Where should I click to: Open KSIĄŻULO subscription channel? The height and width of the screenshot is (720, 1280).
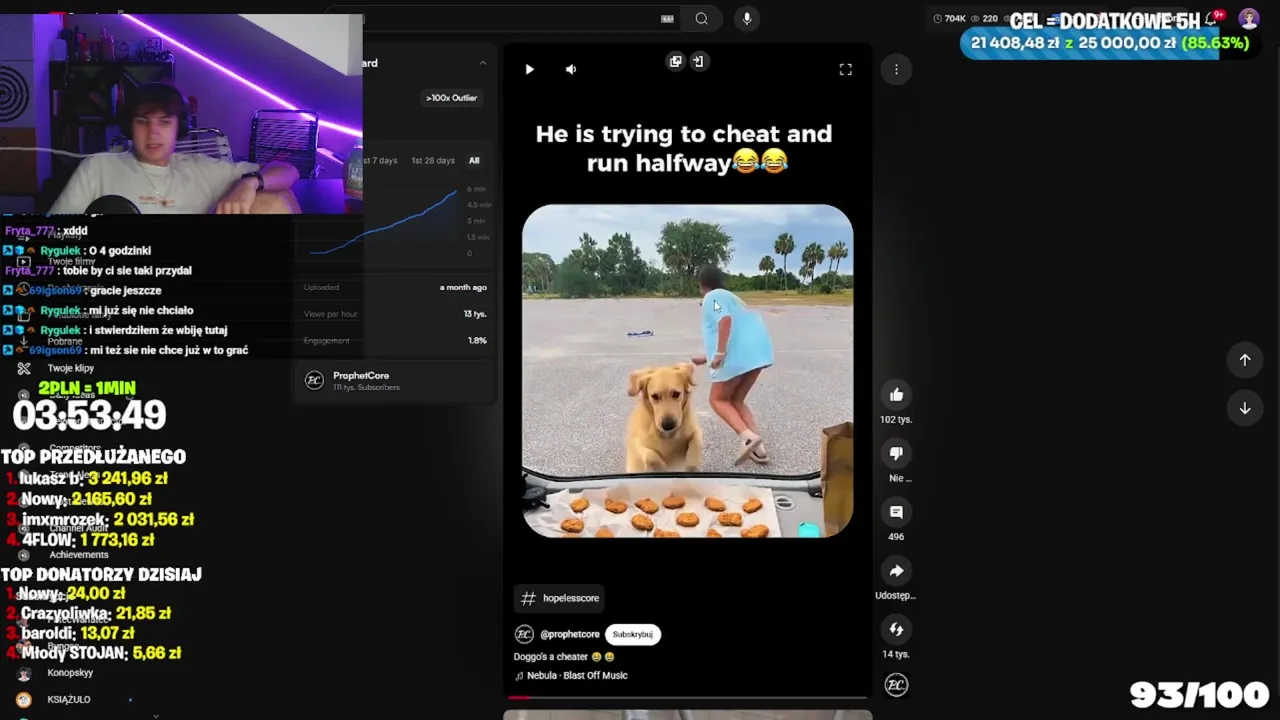point(69,699)
